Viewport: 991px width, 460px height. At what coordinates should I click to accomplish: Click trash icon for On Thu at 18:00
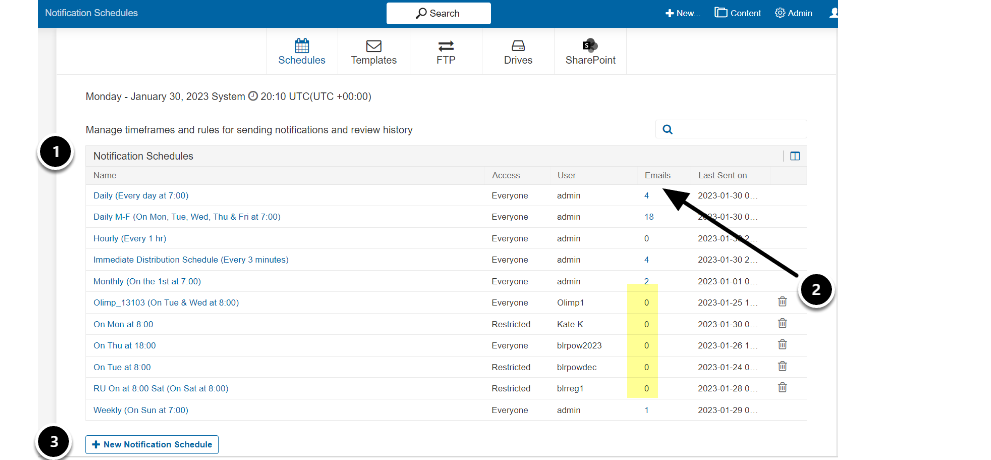782,345
